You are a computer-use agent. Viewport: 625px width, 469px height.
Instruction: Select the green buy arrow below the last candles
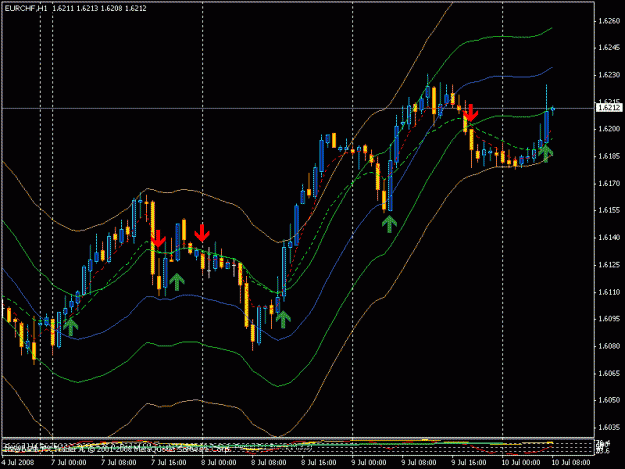(546, 153)
